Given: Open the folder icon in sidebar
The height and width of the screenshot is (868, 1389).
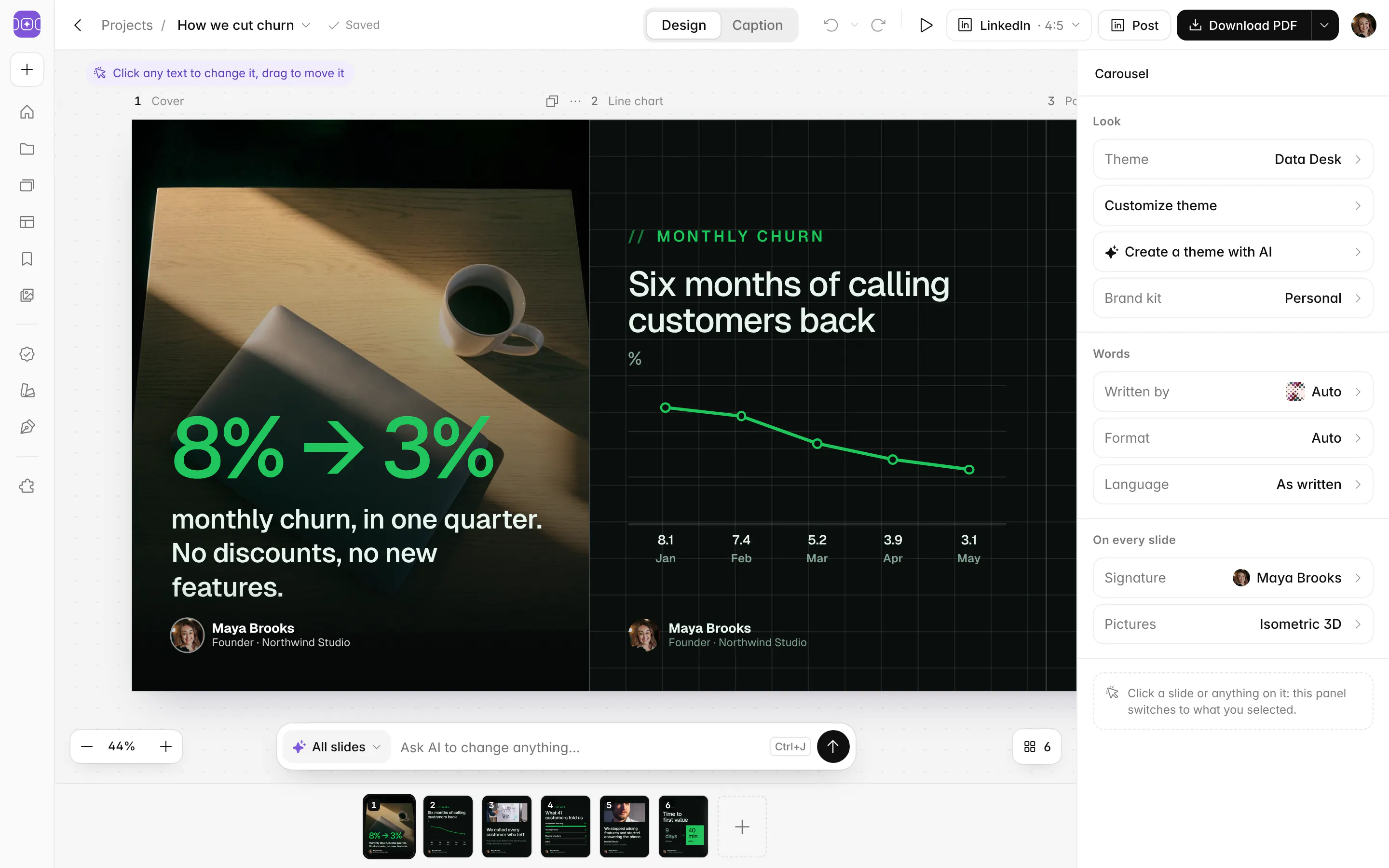Looking at the screenshot, I should (27, 149).
